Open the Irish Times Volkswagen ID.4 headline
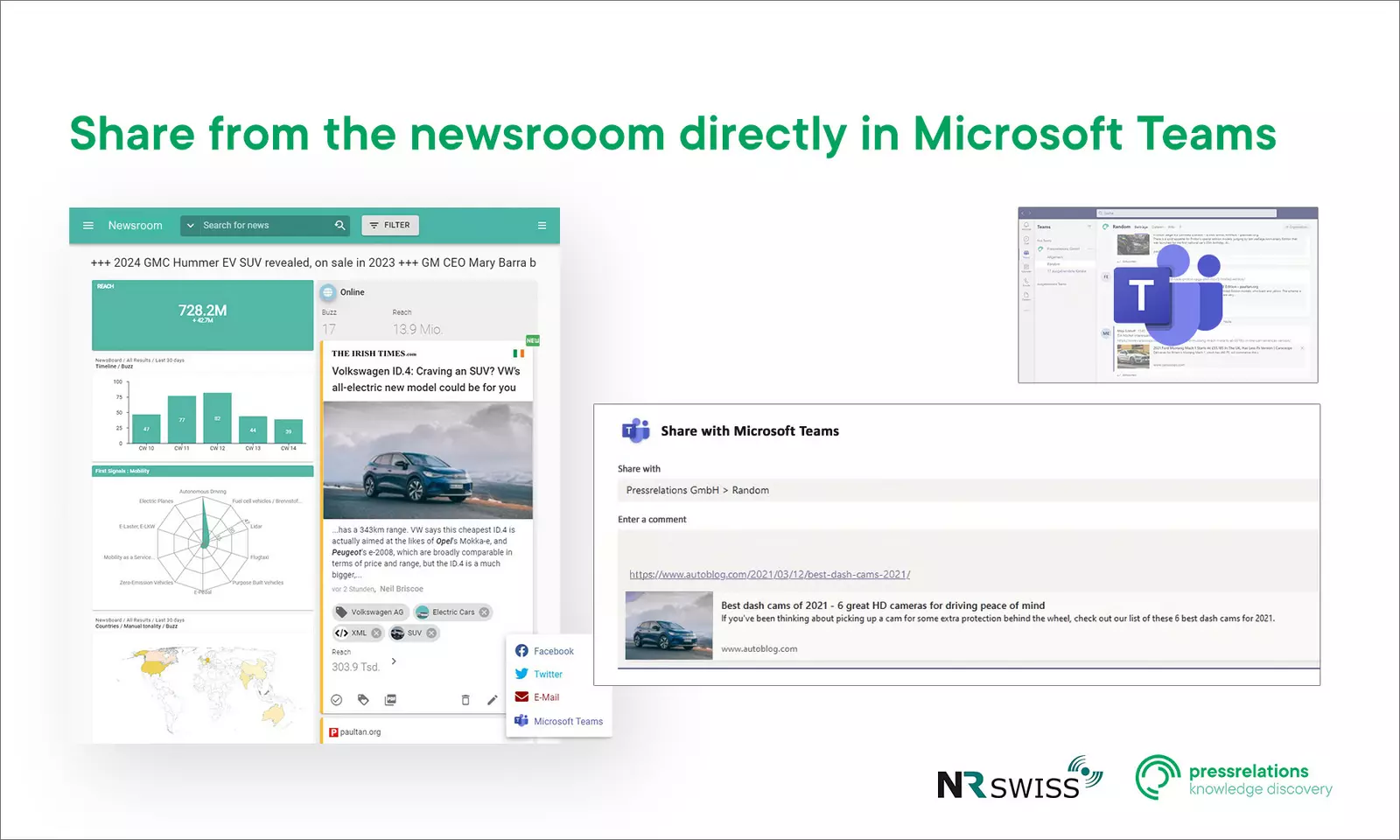Viewport: 1400px width, 840px height. [424, 379]
